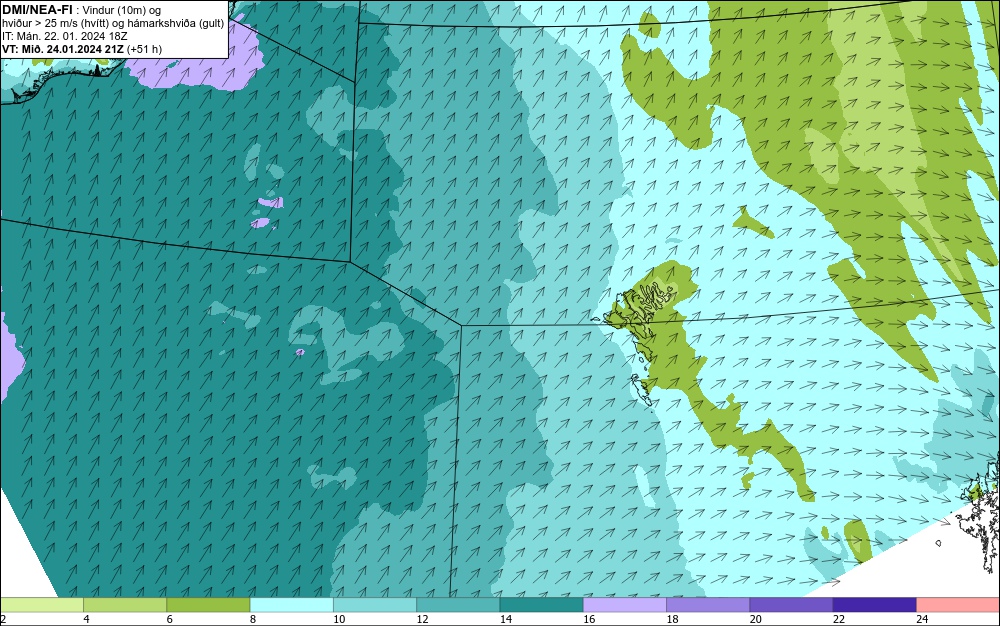Viewport: 1000px width, 626px height.
Task: Click the 6–8 m/s olive green legend swatch
Action: pyautogui.click(x=208, y=605)
